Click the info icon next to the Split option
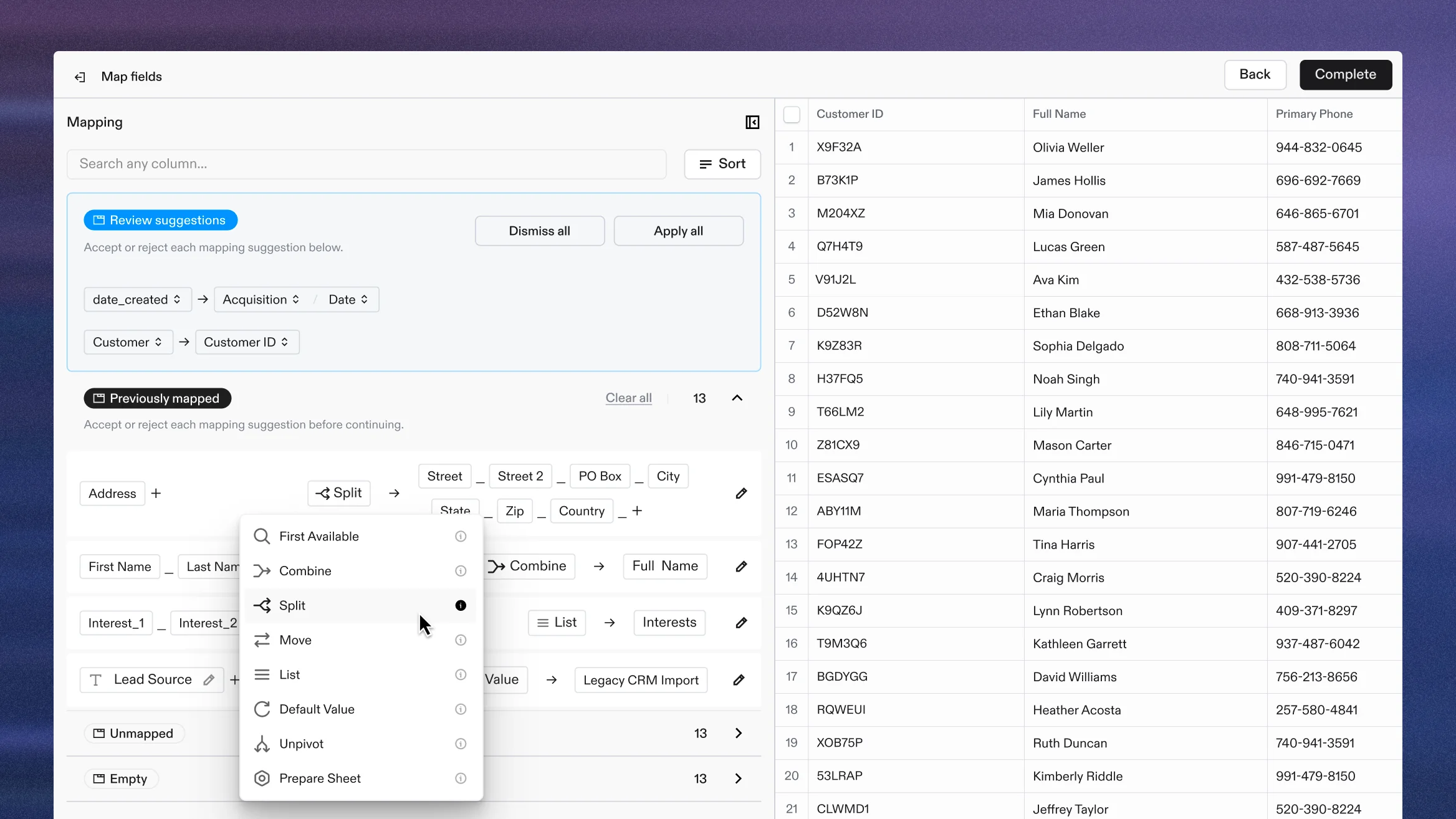Image resolution: width=1456 pixels, height=819 pixels. tap(461, 605)
